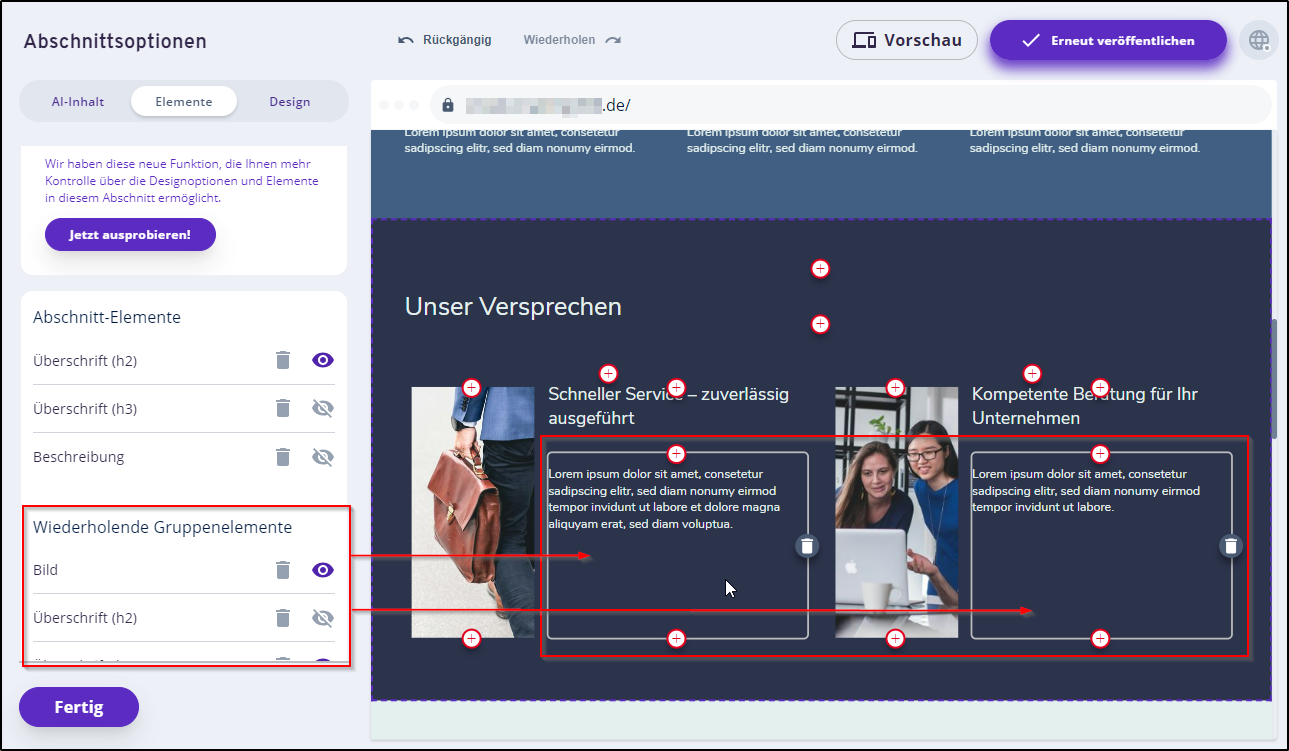Delete the first card's Lorem ipsum text box
1289x751 pixels.
pyautogui.click(x=808, y=545)
